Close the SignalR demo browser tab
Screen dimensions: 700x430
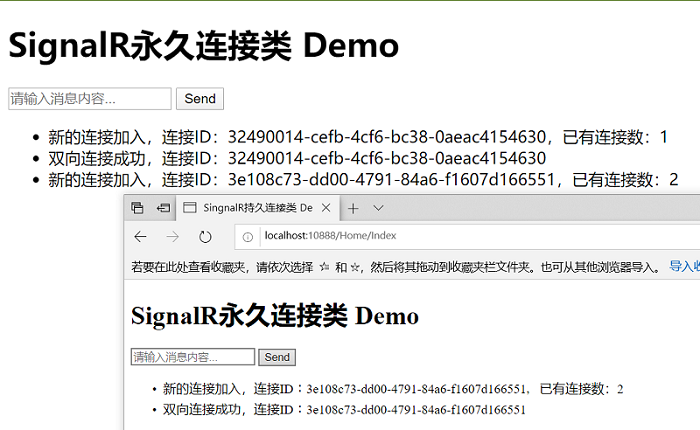326,208
